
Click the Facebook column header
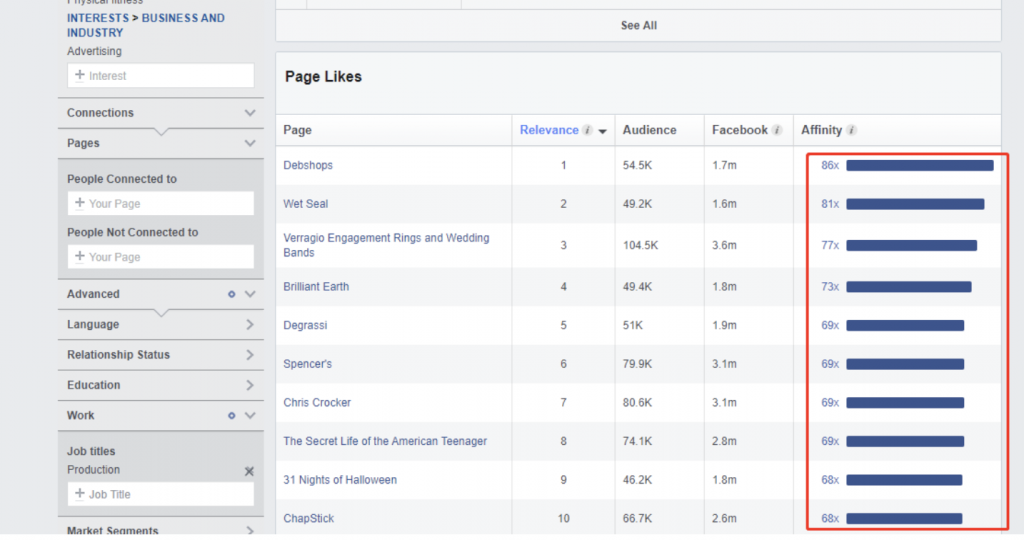tap(740, 130)
